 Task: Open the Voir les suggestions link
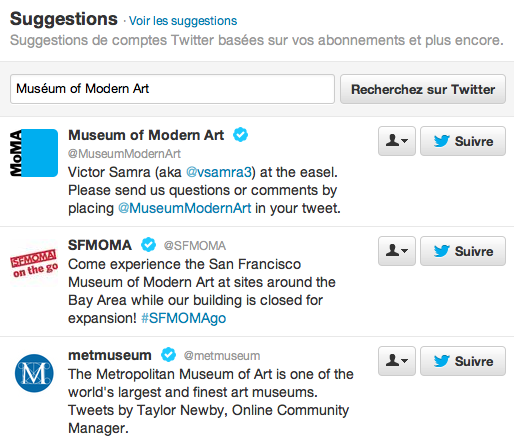click(183, 21)
